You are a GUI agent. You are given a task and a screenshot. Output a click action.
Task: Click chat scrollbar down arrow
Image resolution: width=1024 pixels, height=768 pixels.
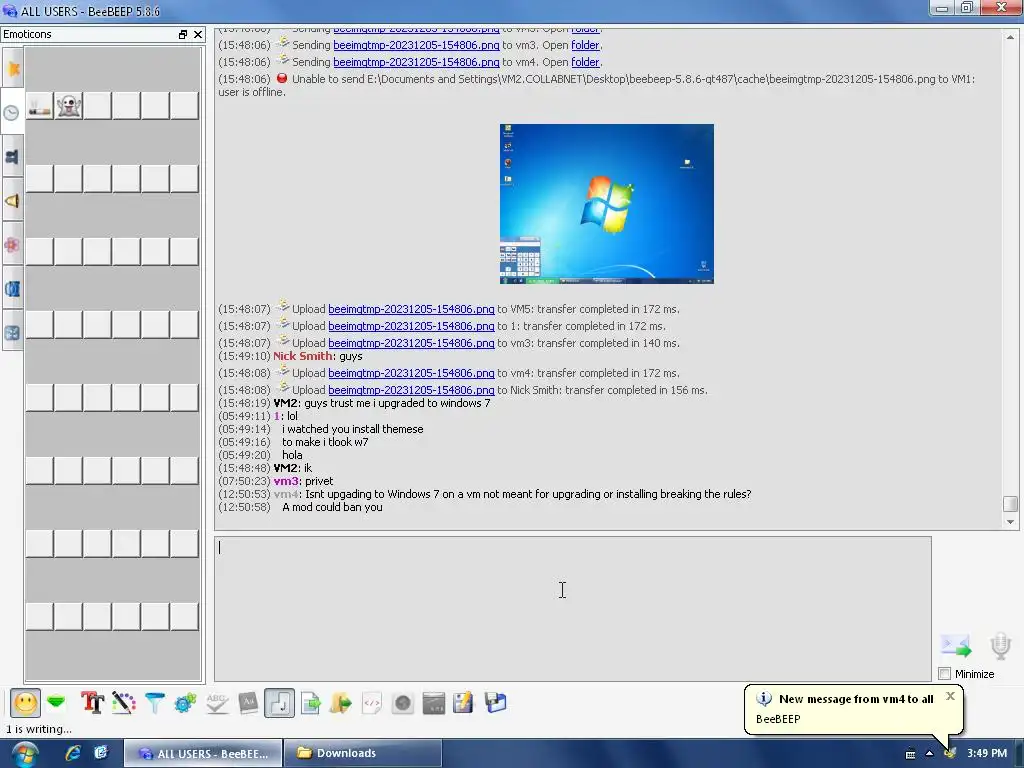pos(1010,522)
